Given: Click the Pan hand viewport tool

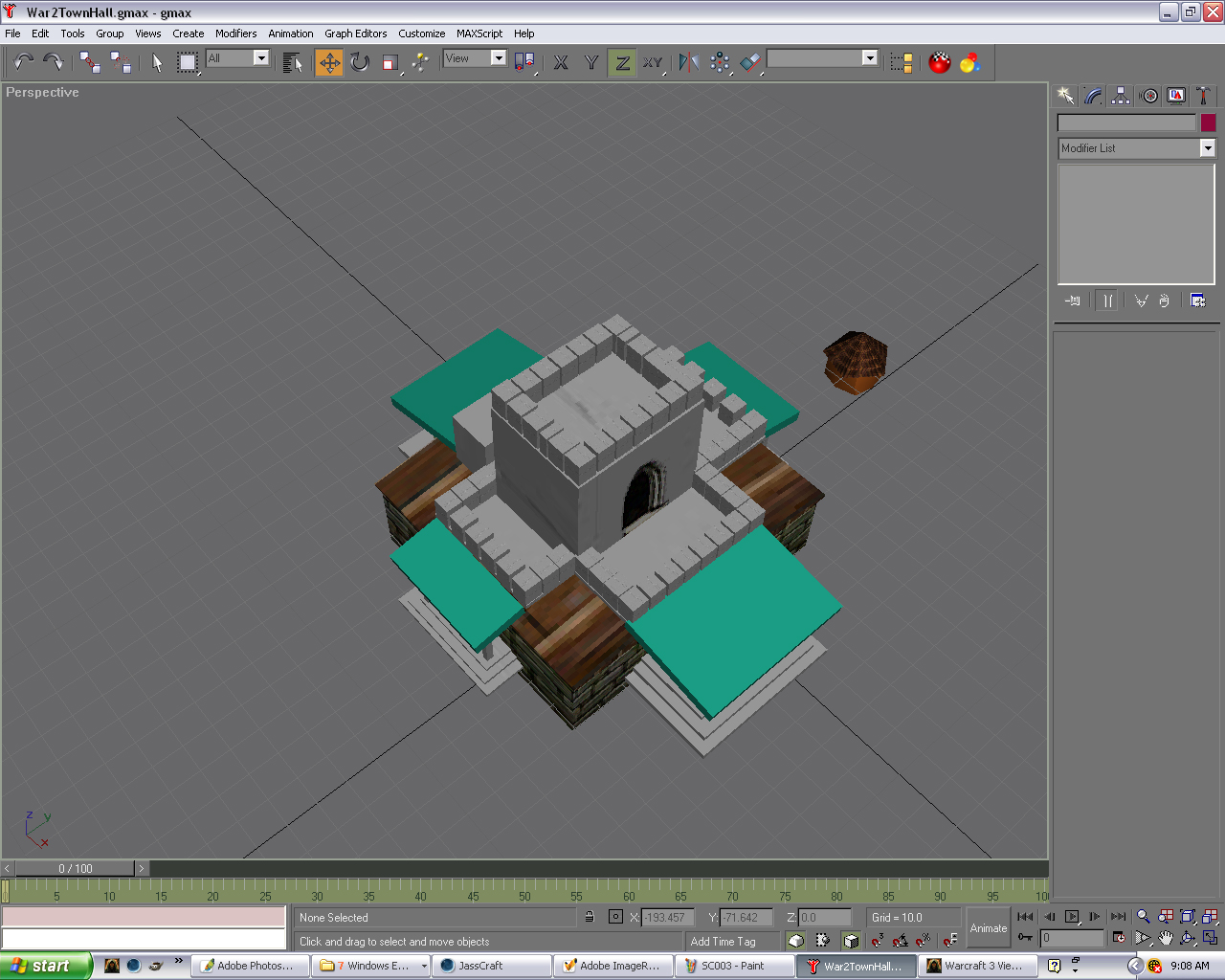Looking at the screenshot, I should pos(1165,938).
